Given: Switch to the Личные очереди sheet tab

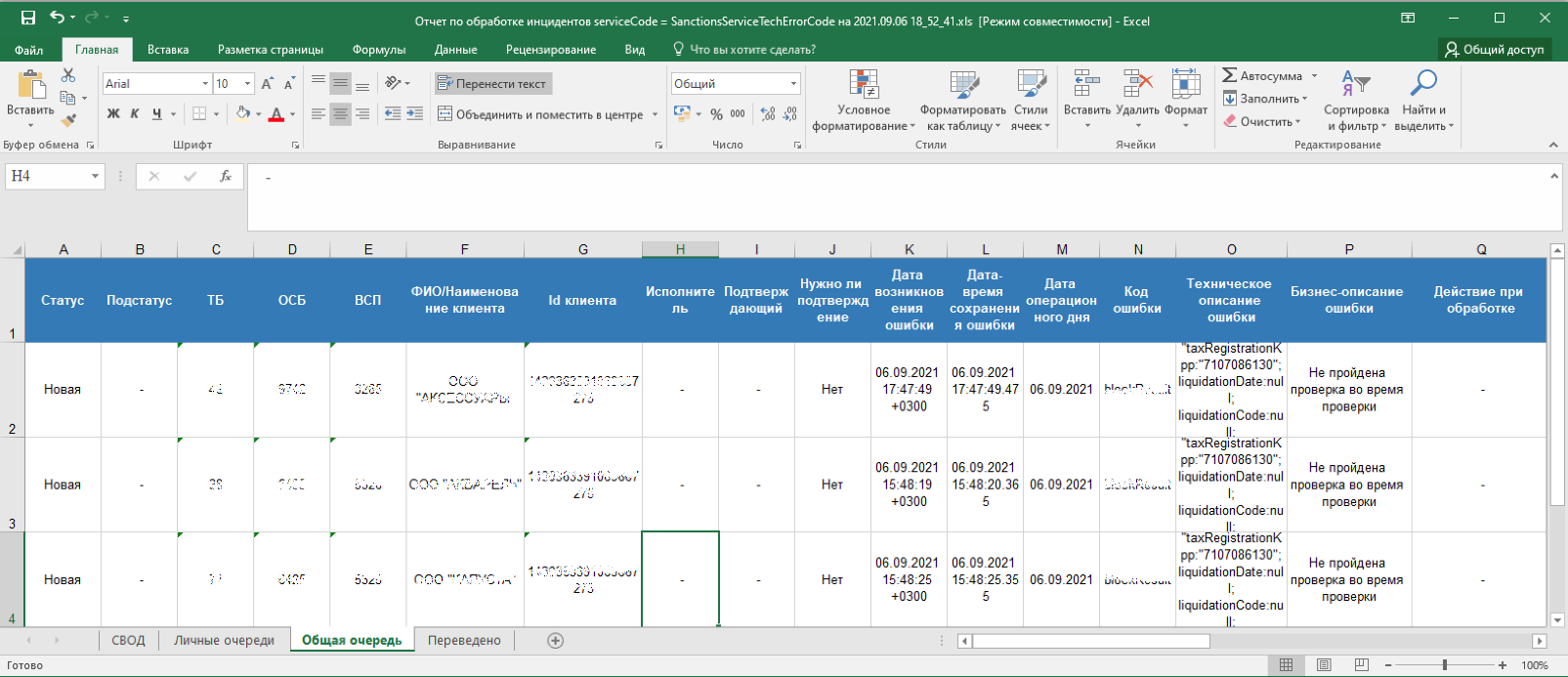Looking at the screenshot, I should (224, 641).
